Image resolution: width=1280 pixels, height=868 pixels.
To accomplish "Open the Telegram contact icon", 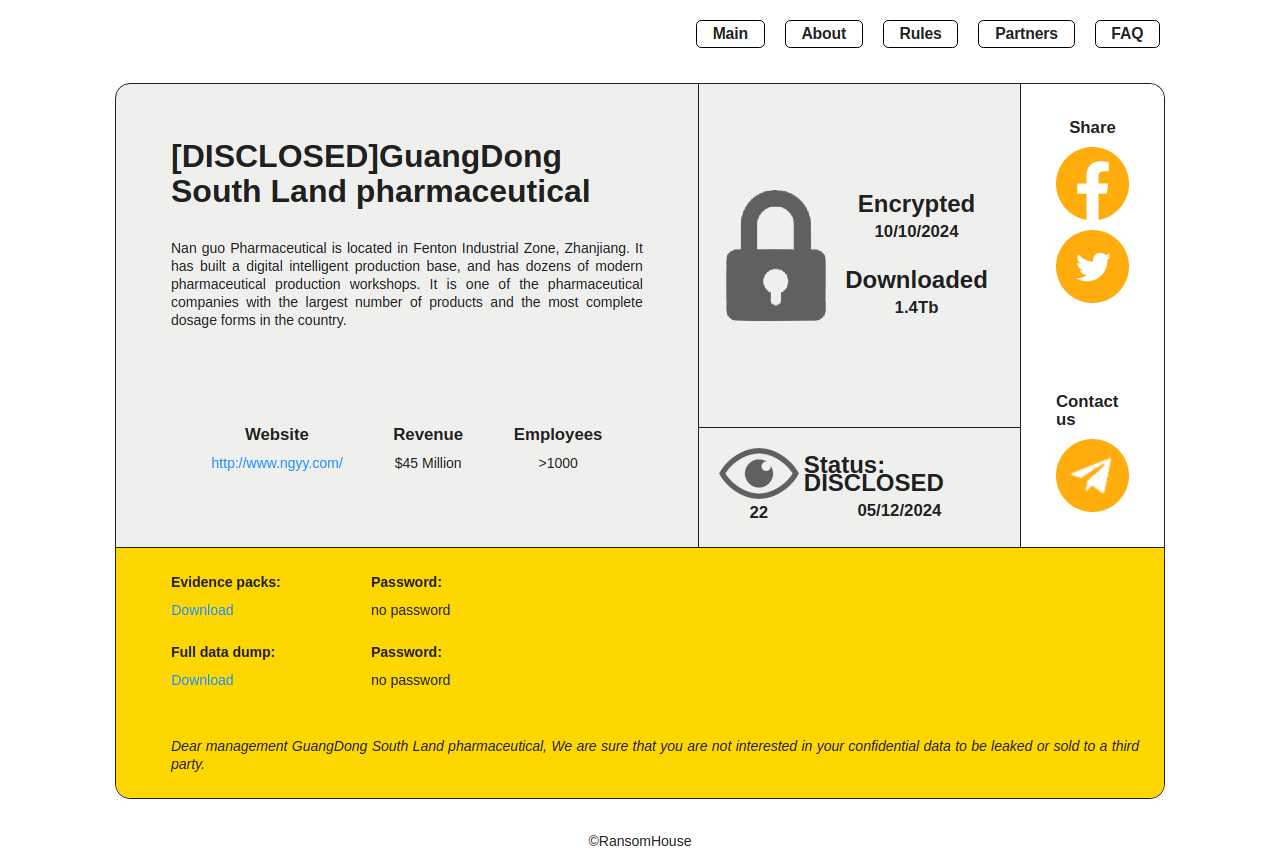I will [x=1092, y=476].
